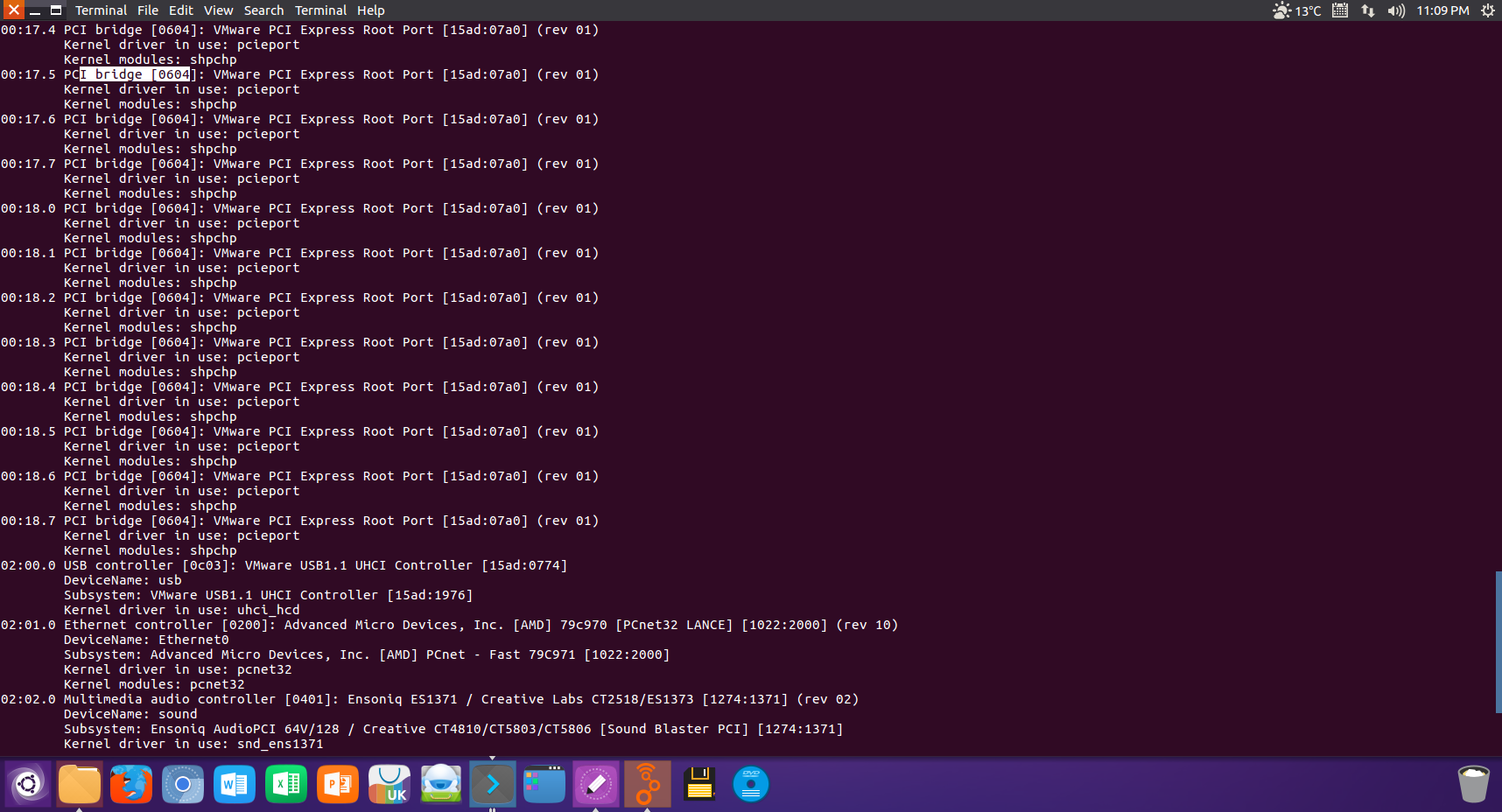This screenshot has width=1502, height=812.
Task: Click the '00:18.6' PCI bridge line
Action: 299,476
